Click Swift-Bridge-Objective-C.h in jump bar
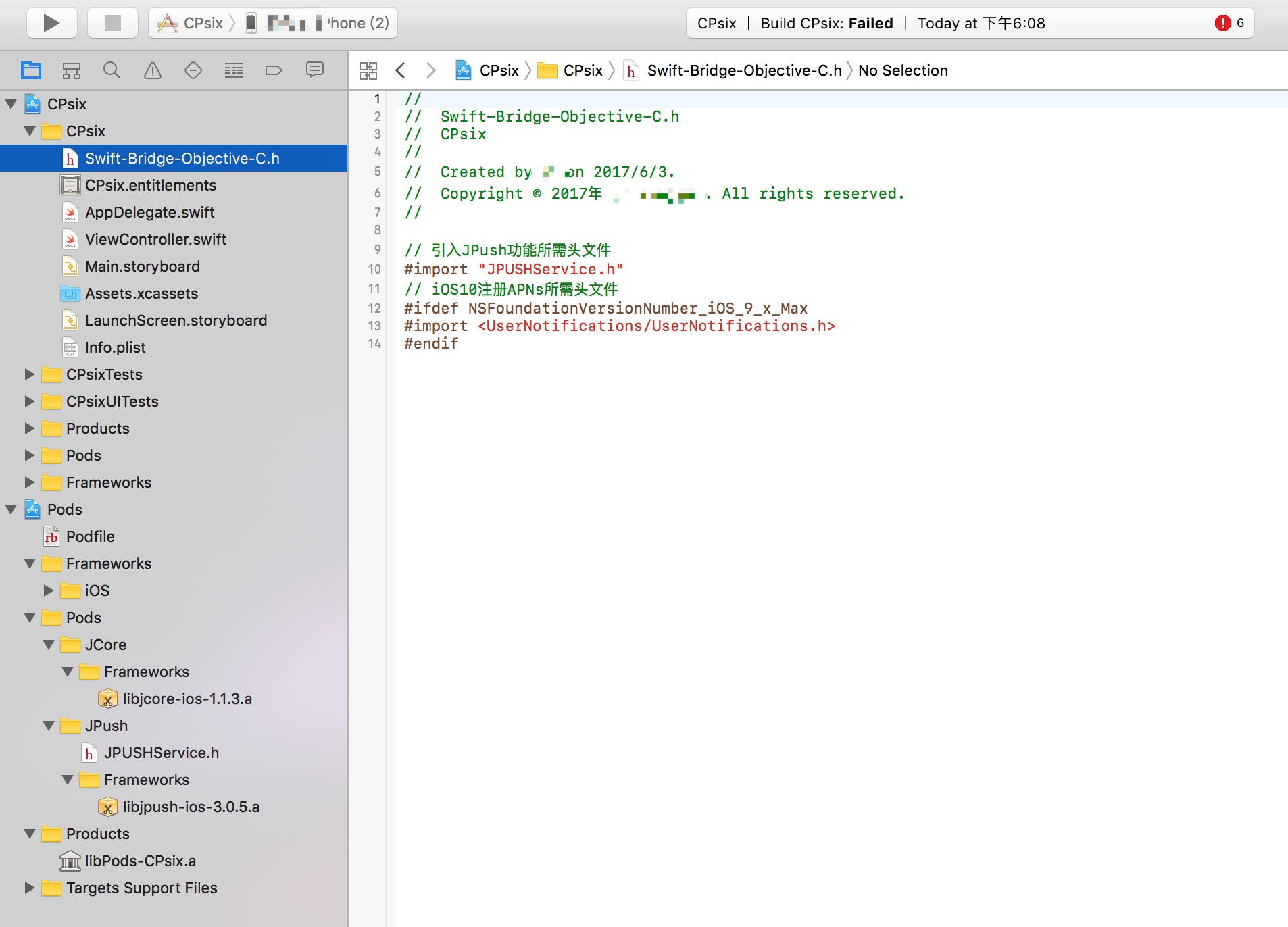The image size is (1288, 927). click(x=733, y=70)
